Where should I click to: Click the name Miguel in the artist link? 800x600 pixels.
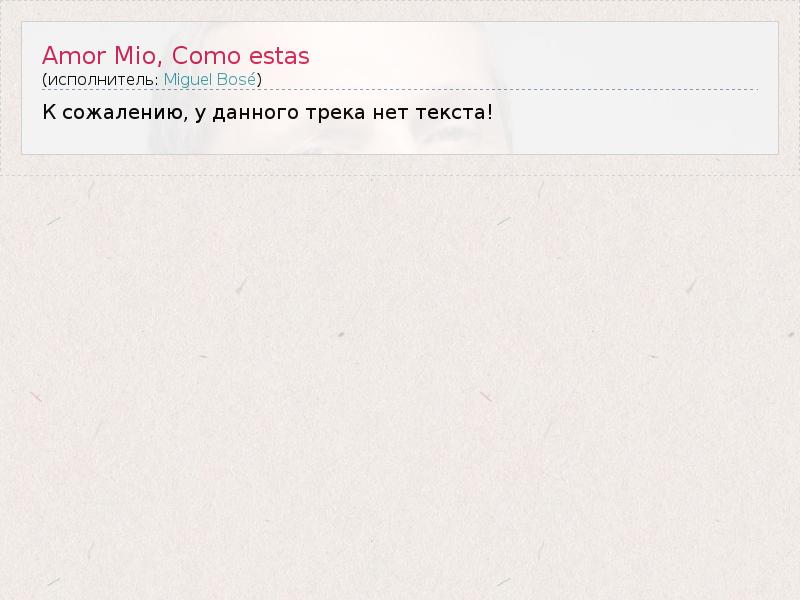coord(189,79)
